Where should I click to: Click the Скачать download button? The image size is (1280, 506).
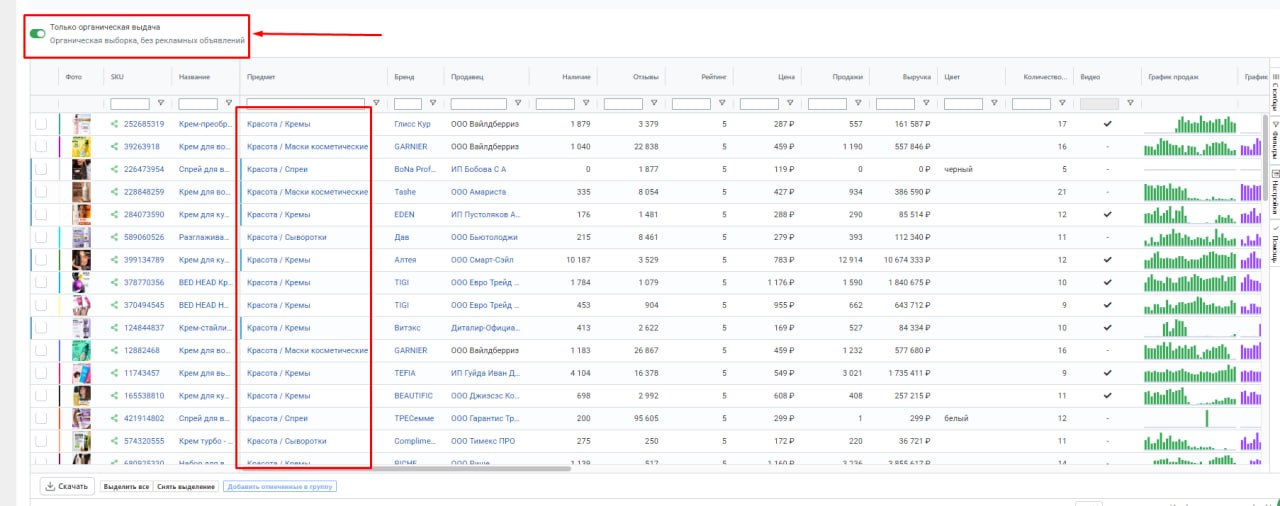click(66, 487)
